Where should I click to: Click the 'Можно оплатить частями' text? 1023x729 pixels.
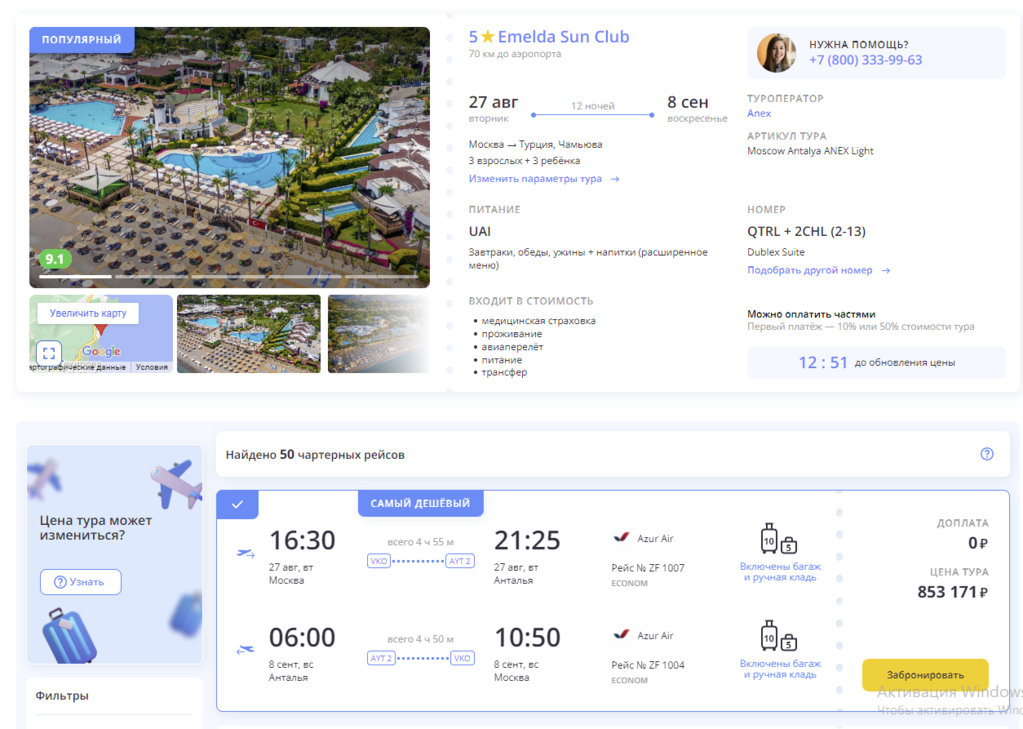[x=811, y=314]
